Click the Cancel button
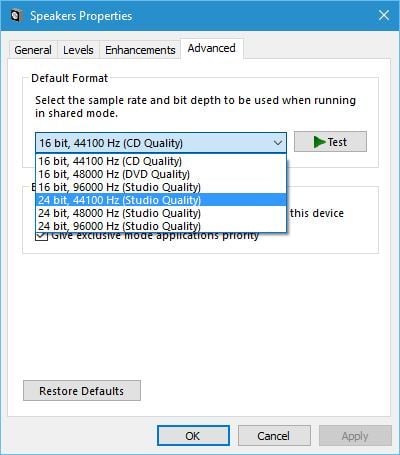The image size is (400, 455). 274,436
